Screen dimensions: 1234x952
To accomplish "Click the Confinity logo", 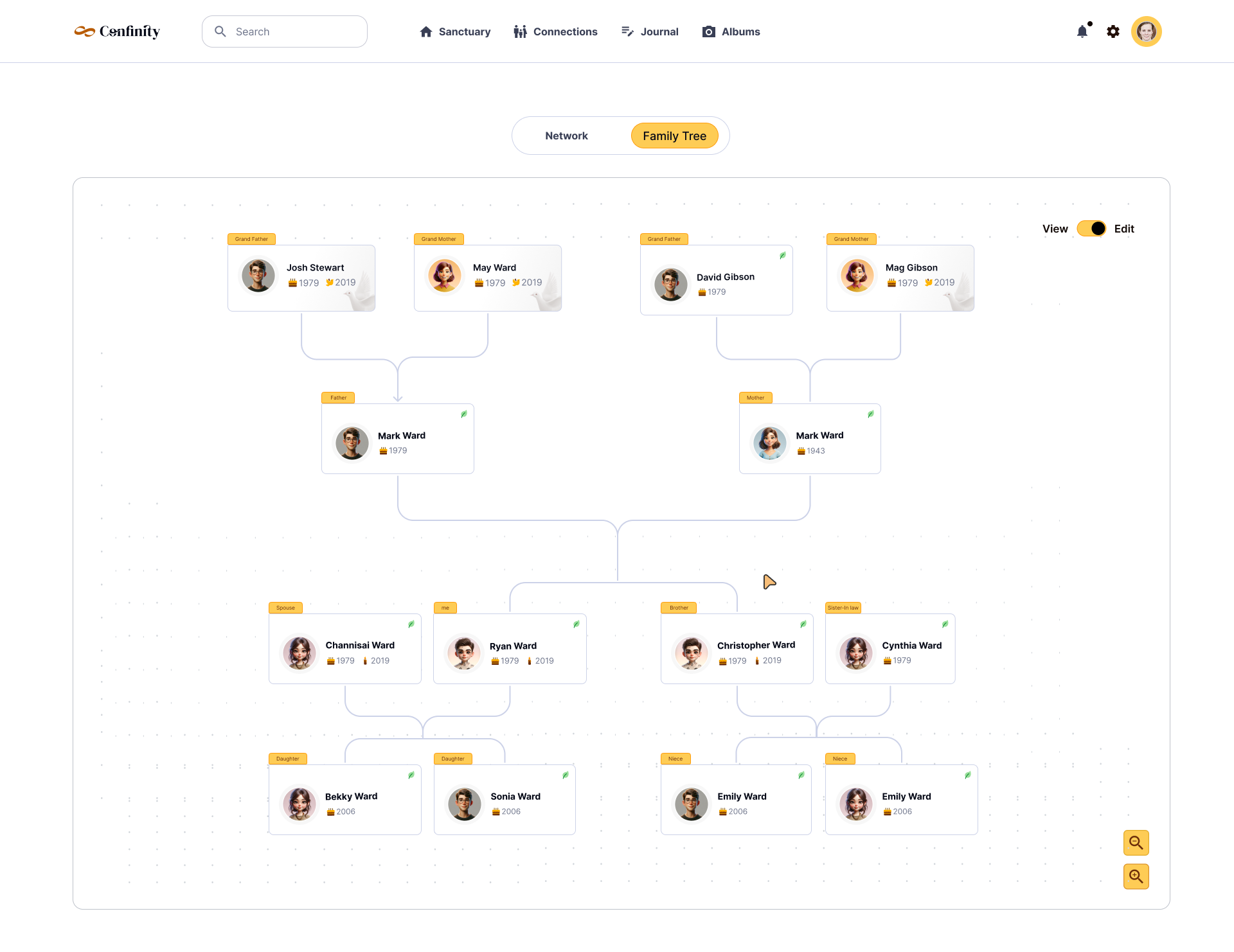I will tap(117, 31).
